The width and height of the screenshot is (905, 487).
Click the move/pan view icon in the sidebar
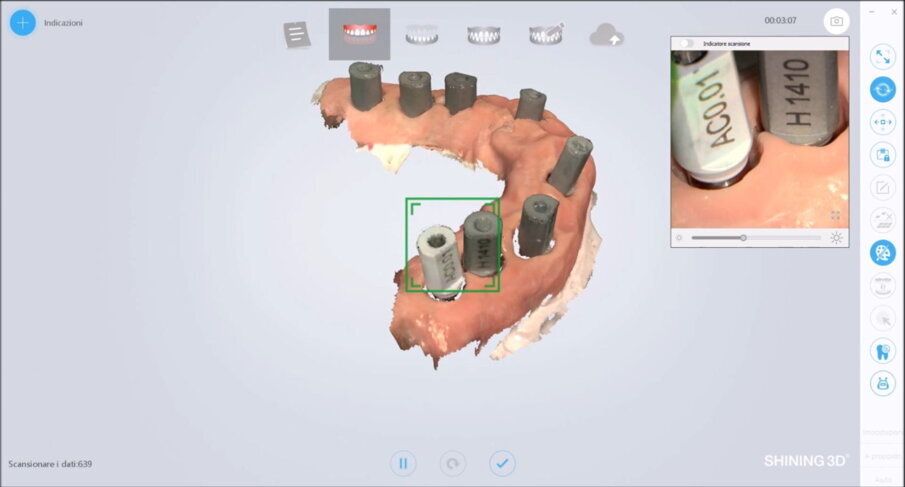(882, 122)
